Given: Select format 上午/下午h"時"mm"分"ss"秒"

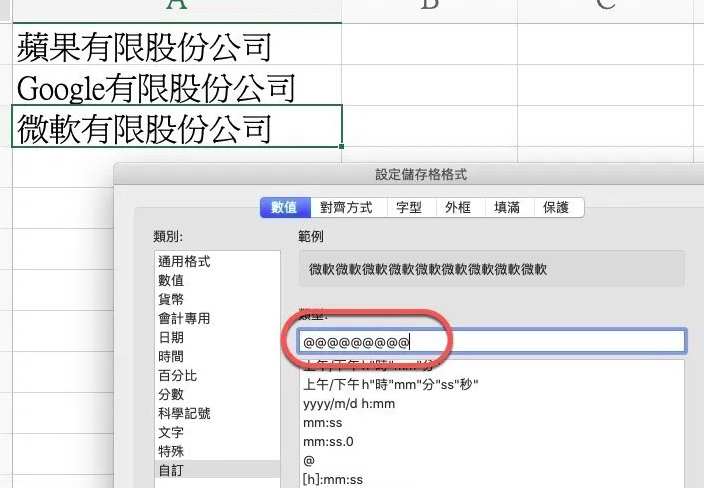Looking at the screenshot, I should [x=492, y=385].
